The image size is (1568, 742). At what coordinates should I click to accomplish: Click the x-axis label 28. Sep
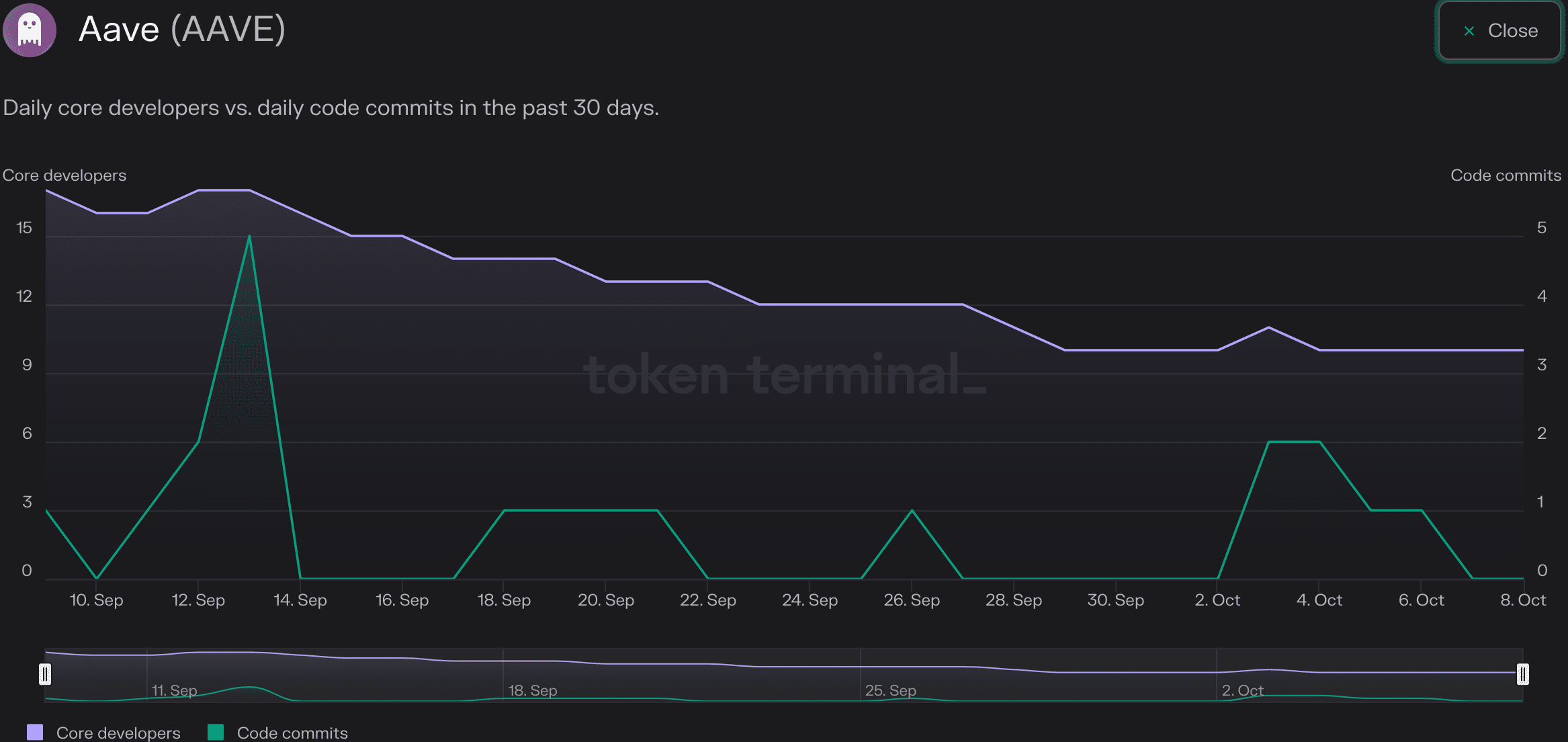pyautogui.click(x=1014, y=600)
